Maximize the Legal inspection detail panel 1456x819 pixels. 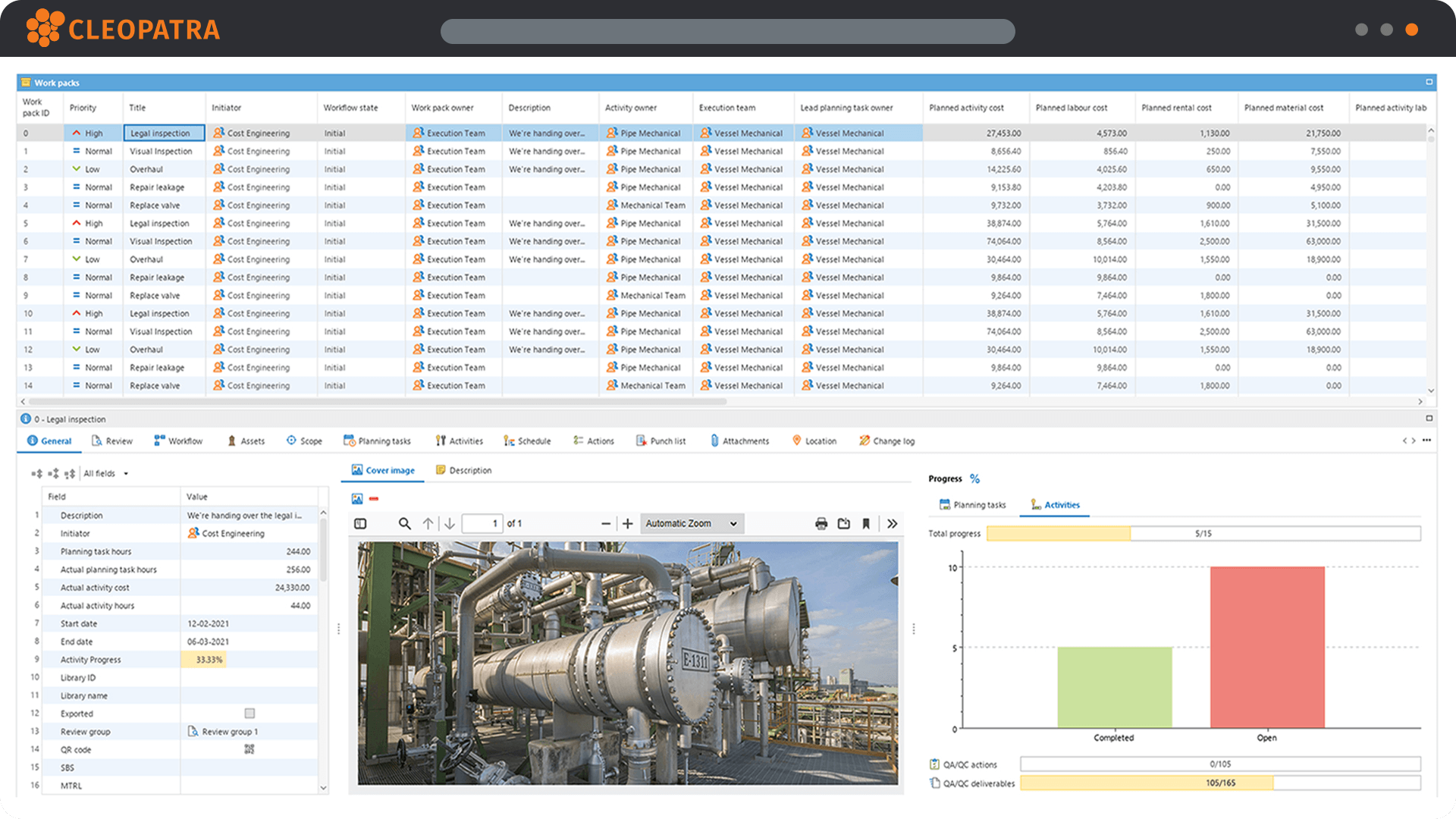(1429, 418)
